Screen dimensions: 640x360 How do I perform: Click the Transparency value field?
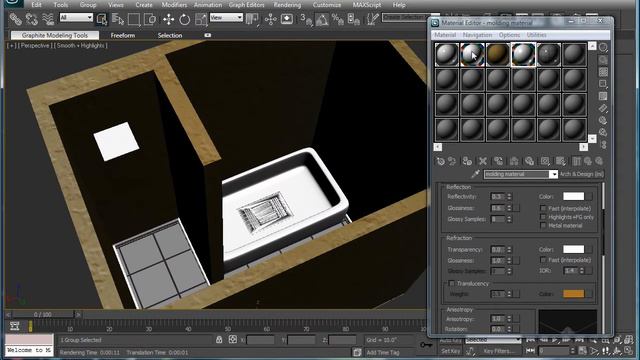pyautogui.click(x=498, y=249)
